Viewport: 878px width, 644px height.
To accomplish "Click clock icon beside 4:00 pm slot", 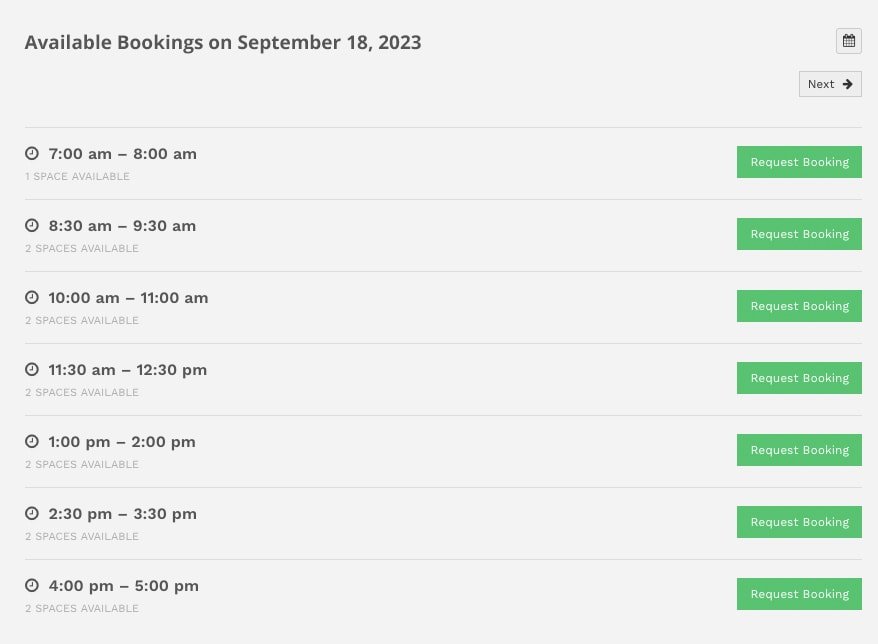I will pyautogui.click(x=32, y=585).
